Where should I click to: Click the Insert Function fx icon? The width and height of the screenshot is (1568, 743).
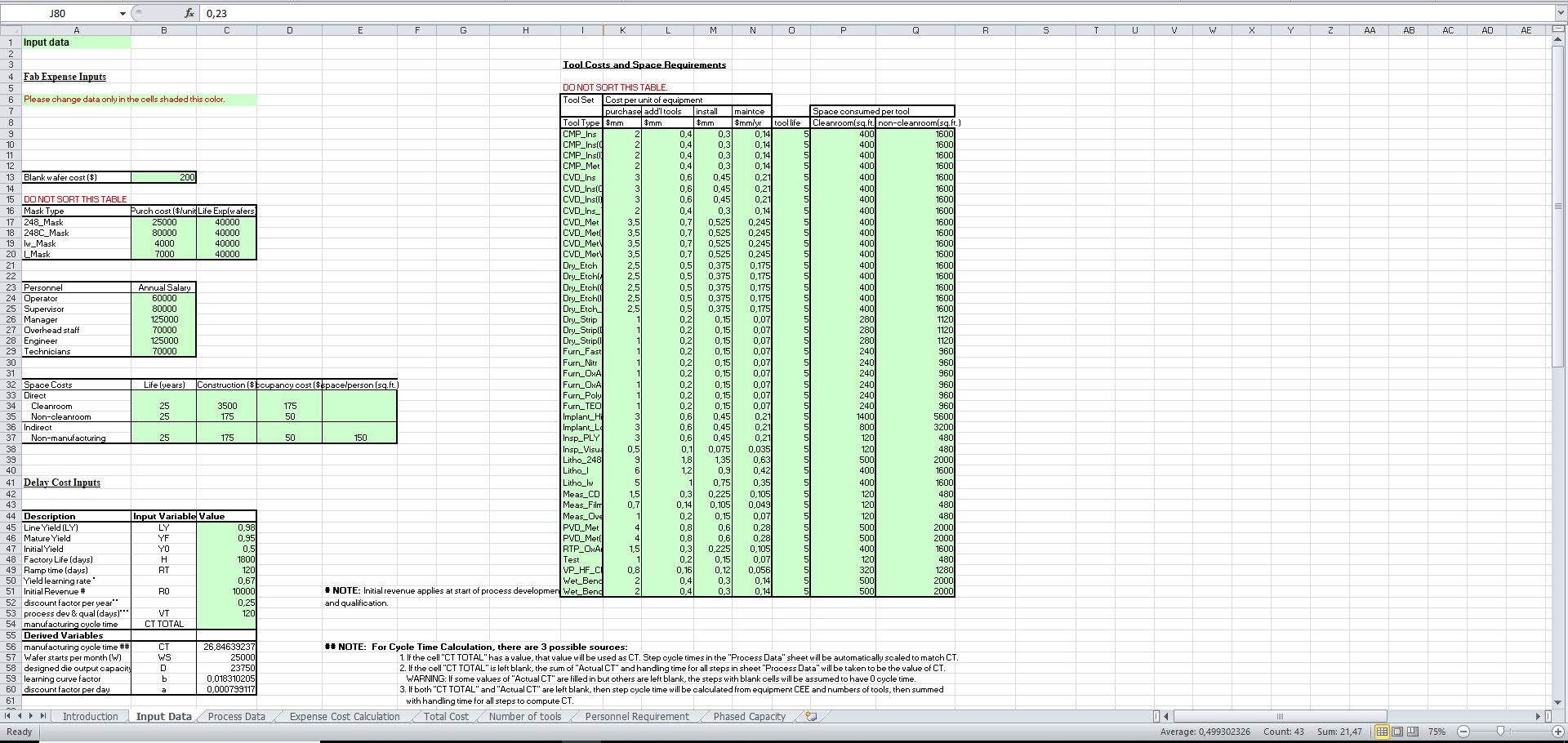coord(189,14)
